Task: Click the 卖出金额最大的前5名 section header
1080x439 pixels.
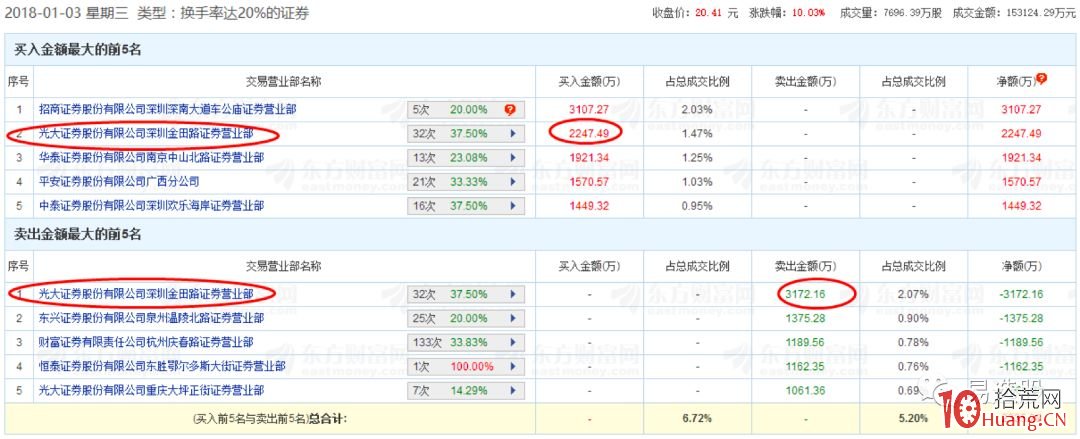Action: click(78, 235)
